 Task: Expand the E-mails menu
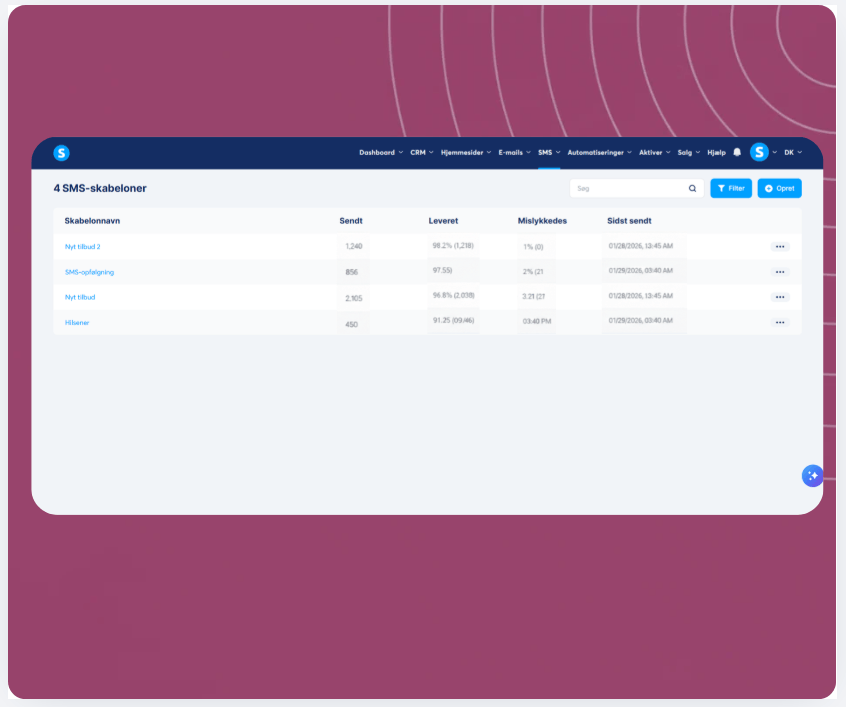pos(514,153)
